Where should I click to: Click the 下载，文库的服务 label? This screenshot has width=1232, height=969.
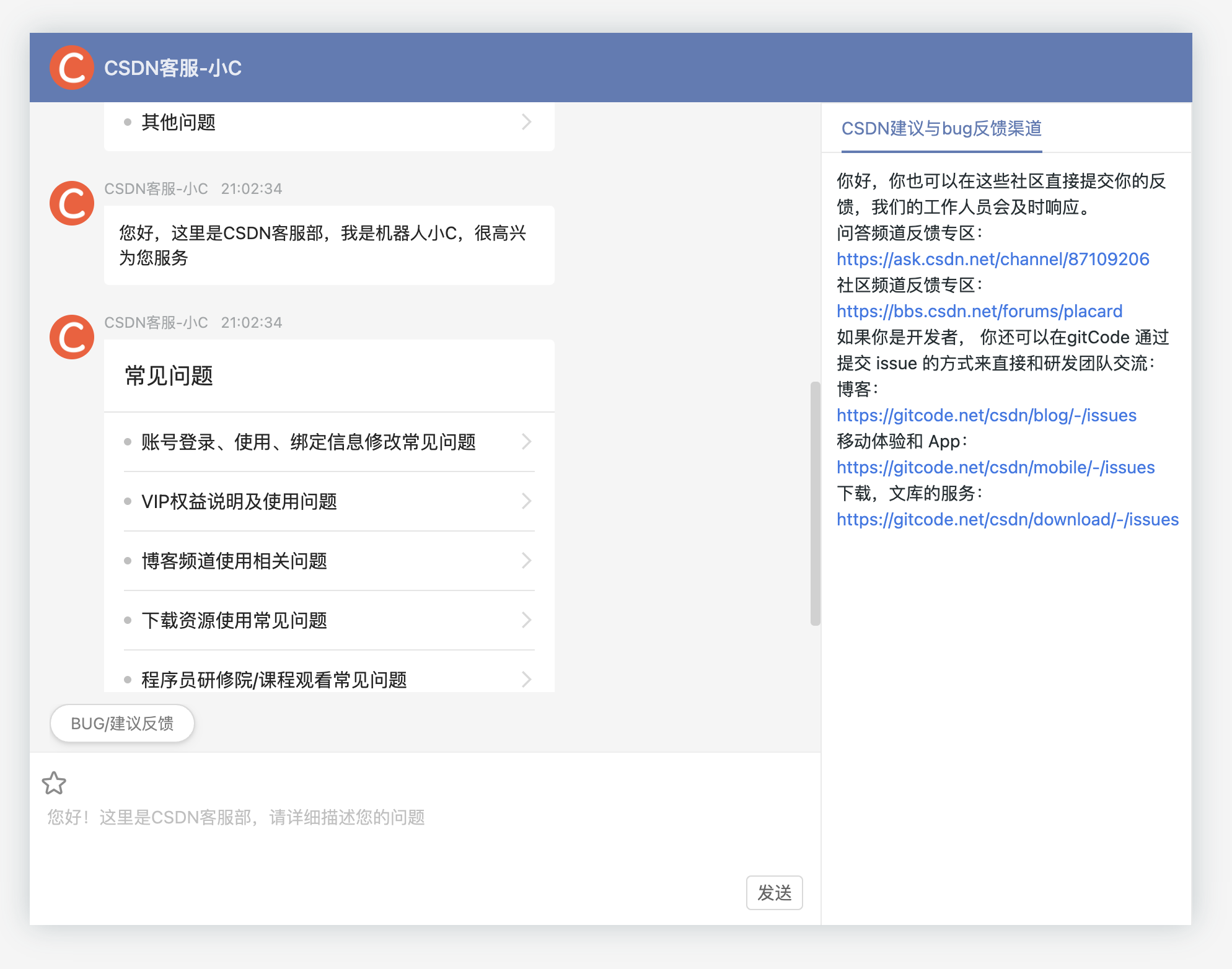click(x=909, y=493)
